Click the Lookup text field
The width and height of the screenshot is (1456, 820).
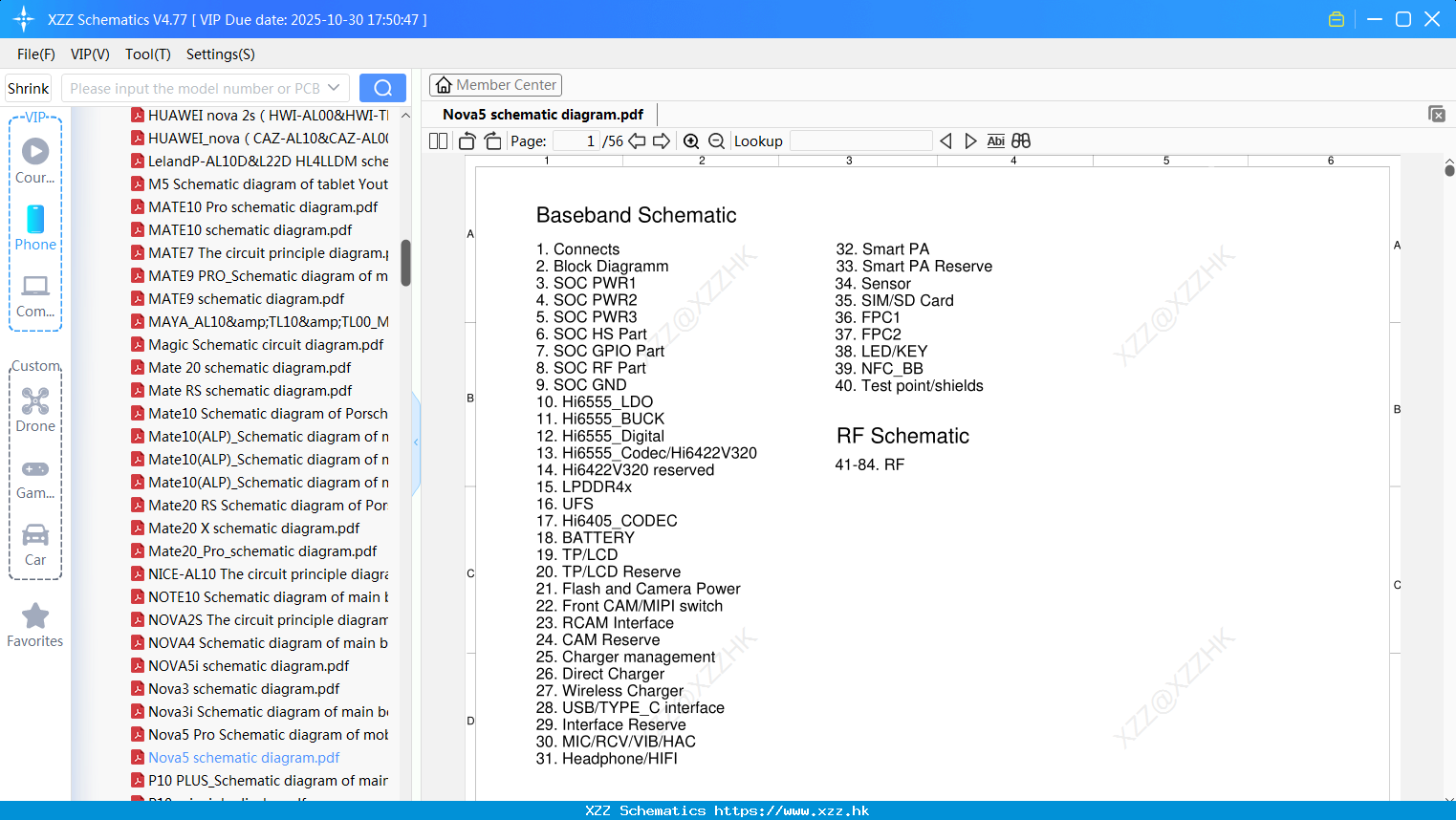pos(860,141)
